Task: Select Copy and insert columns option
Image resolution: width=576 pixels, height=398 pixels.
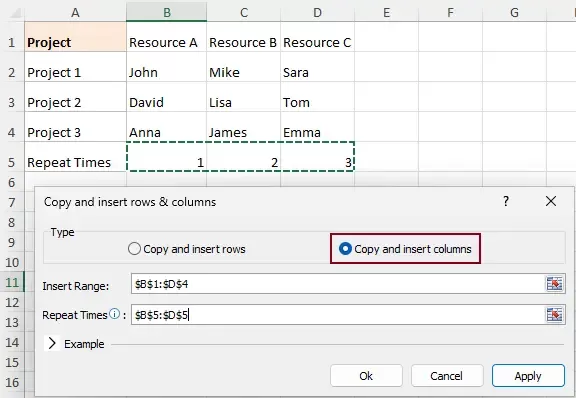Action: (405, 249)
